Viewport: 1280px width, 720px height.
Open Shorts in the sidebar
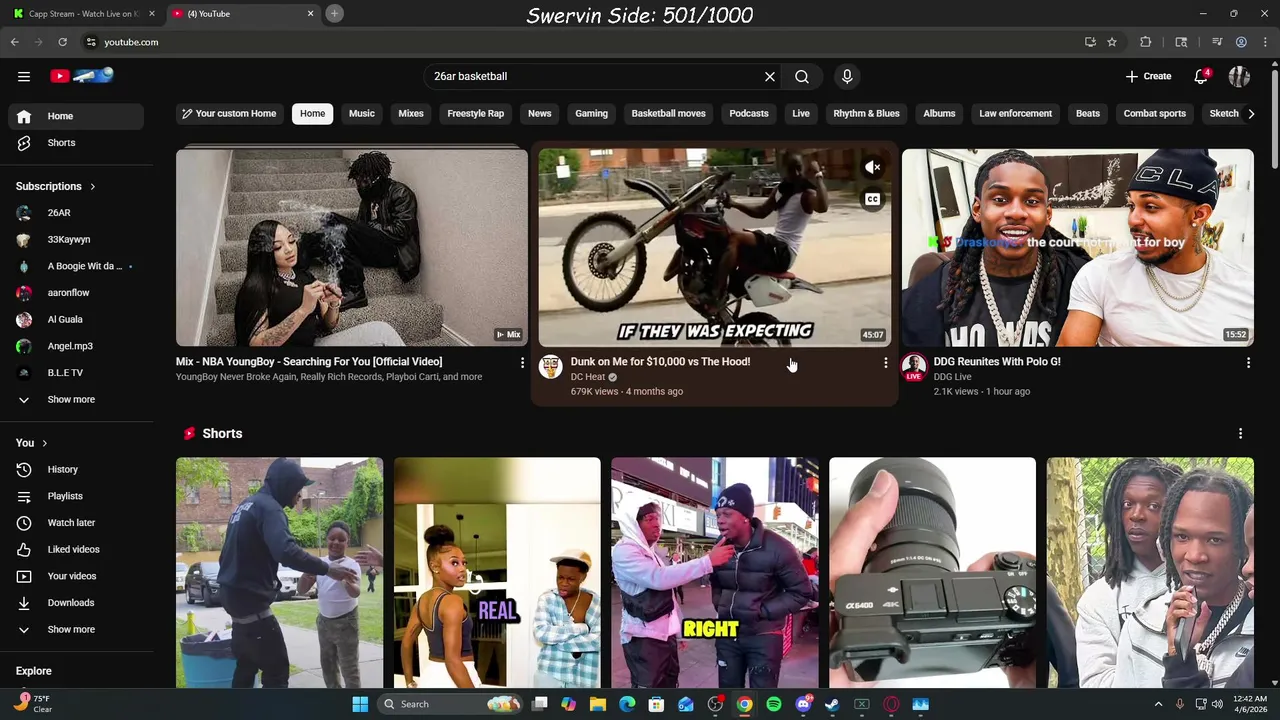point(76,143)
